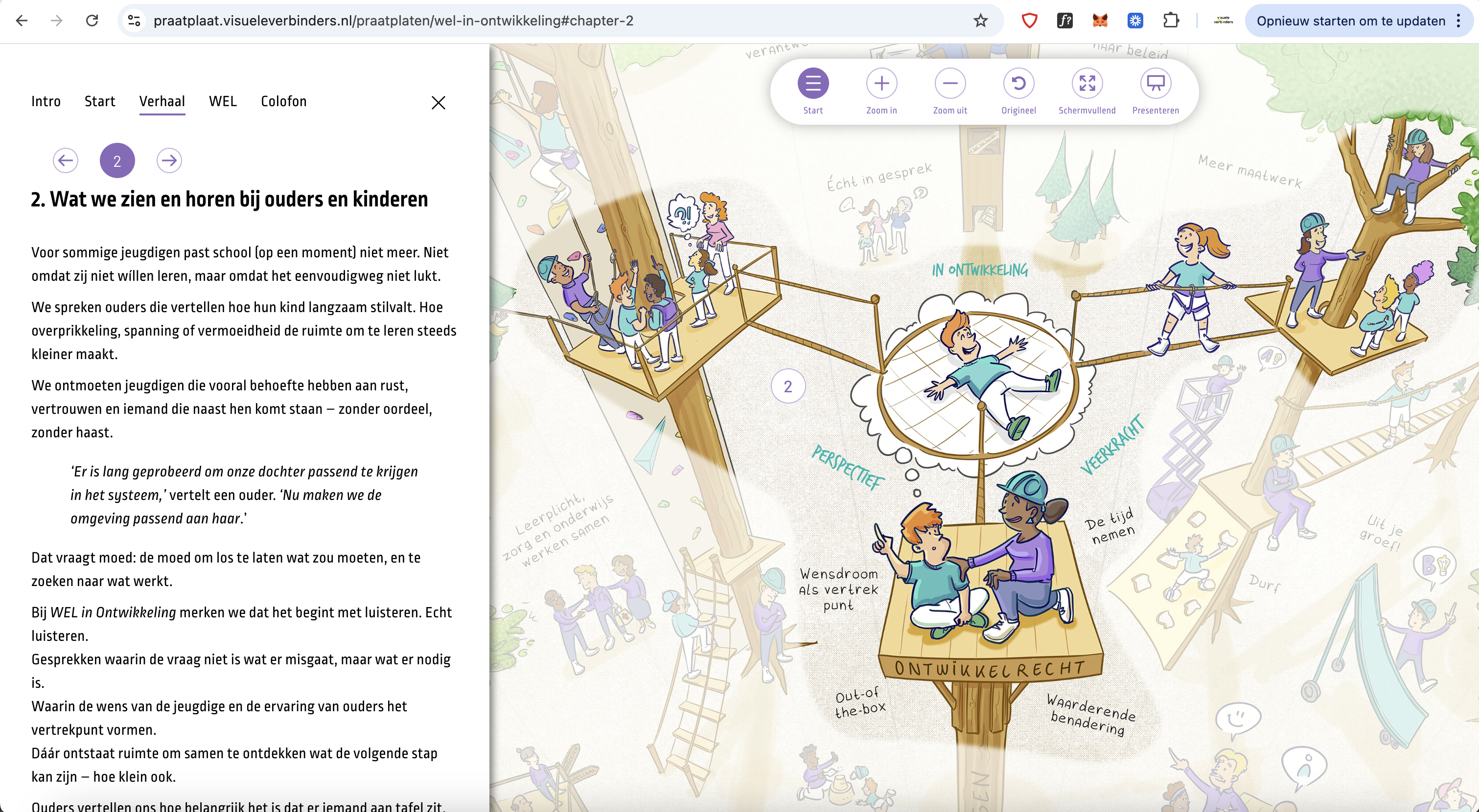The image size is (1479, 812).
Task: Click the circled chapter marker 2 on the illustration
Action: point(789,386)
